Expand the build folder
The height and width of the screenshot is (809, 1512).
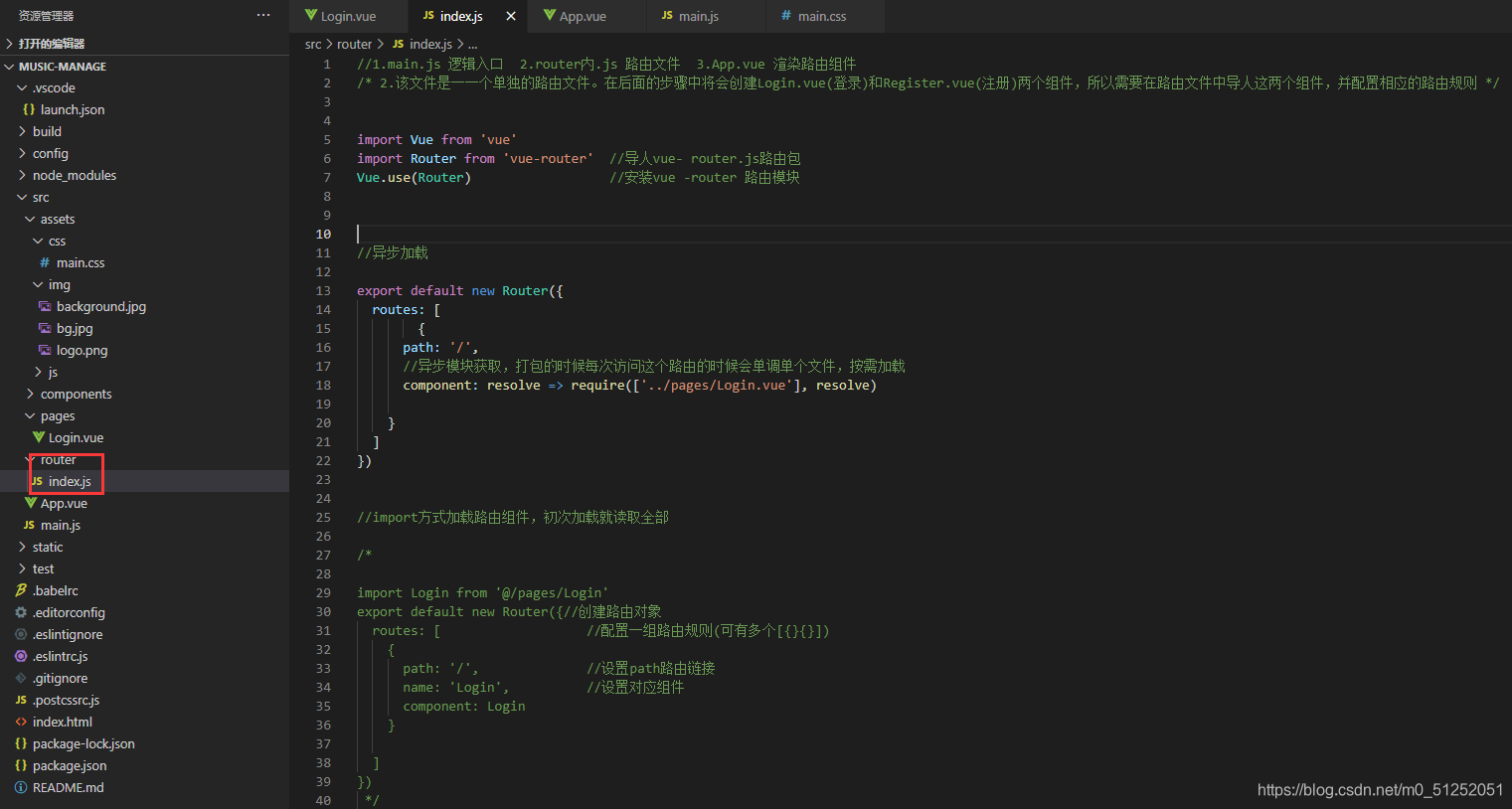point(23,131)
